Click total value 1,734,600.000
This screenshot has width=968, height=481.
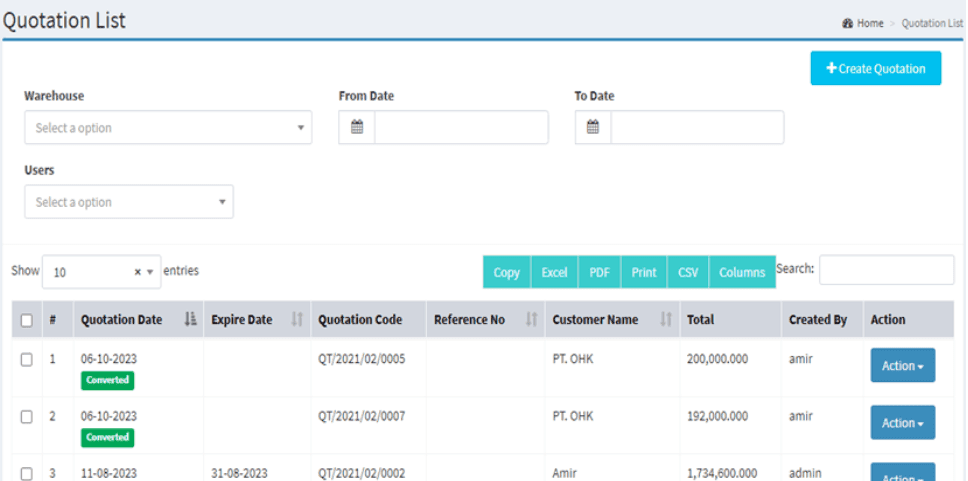[x=722, y=474]
